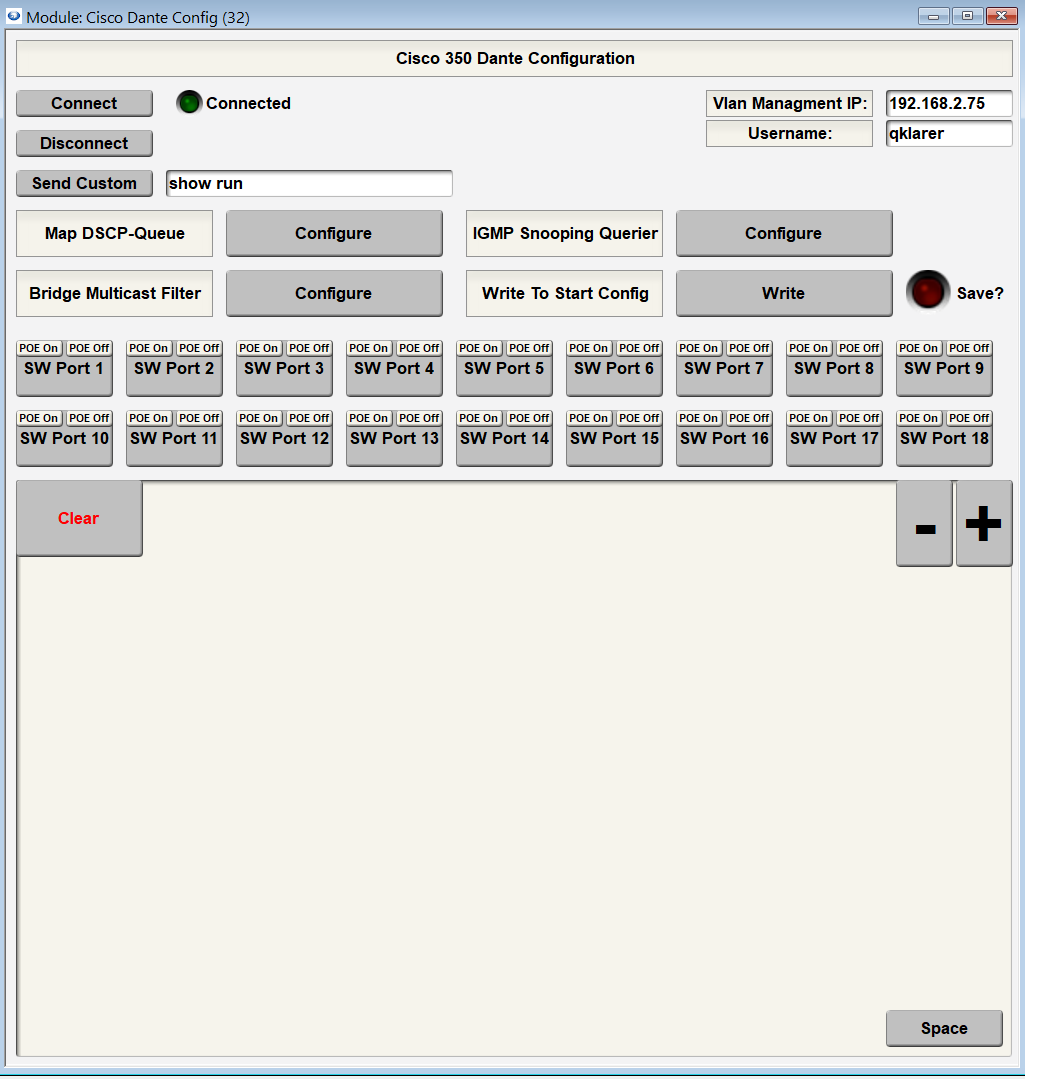Image resolution: width=1058 pixels, height=1079 pixels.
Task: Write the running config to startup
Action: 784,293
